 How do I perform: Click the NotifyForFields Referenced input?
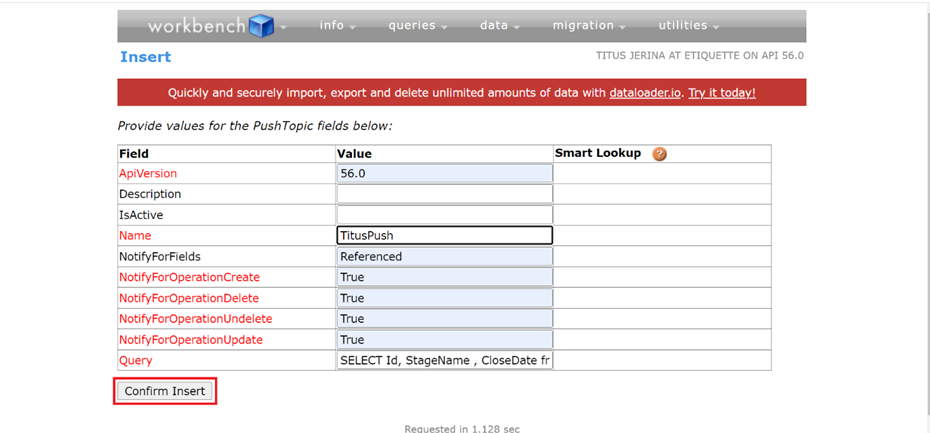[x=444, y=256]
